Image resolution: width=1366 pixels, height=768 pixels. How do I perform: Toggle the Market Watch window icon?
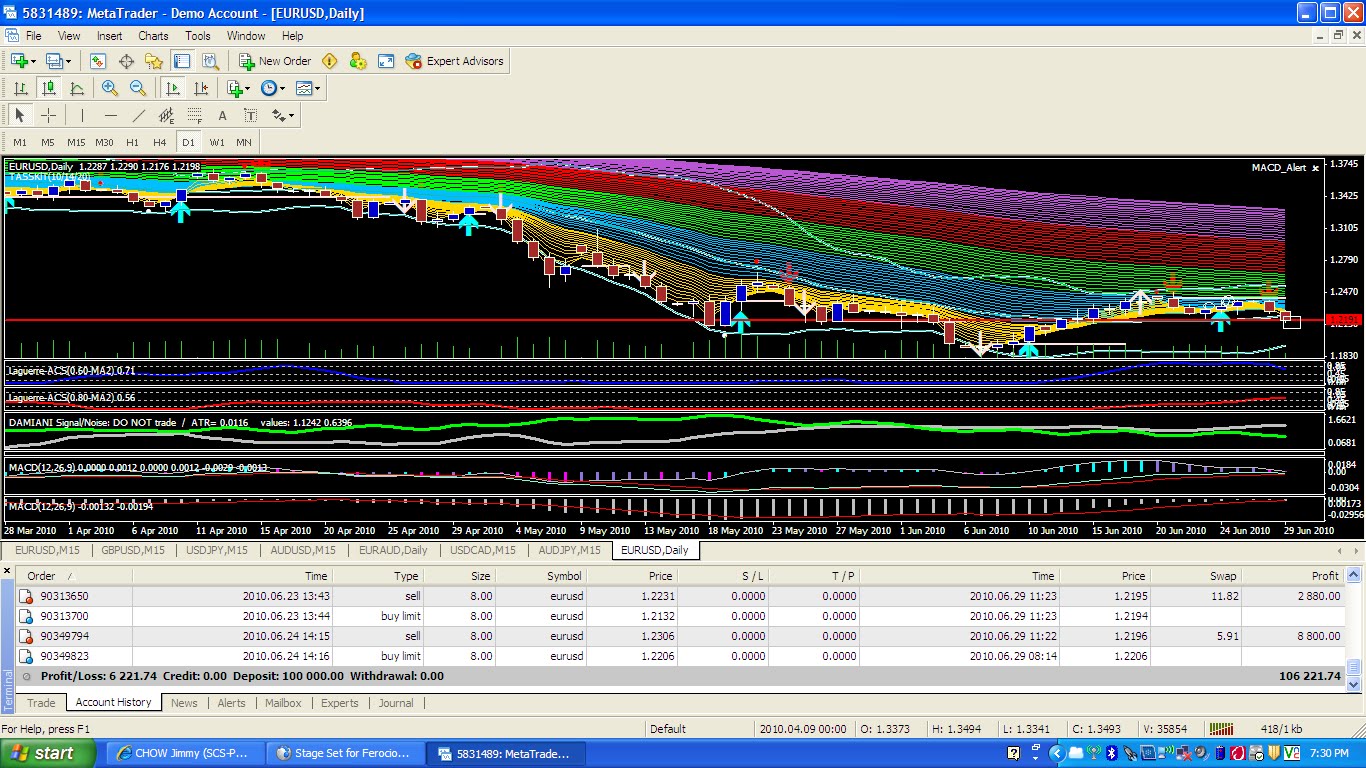98,61
